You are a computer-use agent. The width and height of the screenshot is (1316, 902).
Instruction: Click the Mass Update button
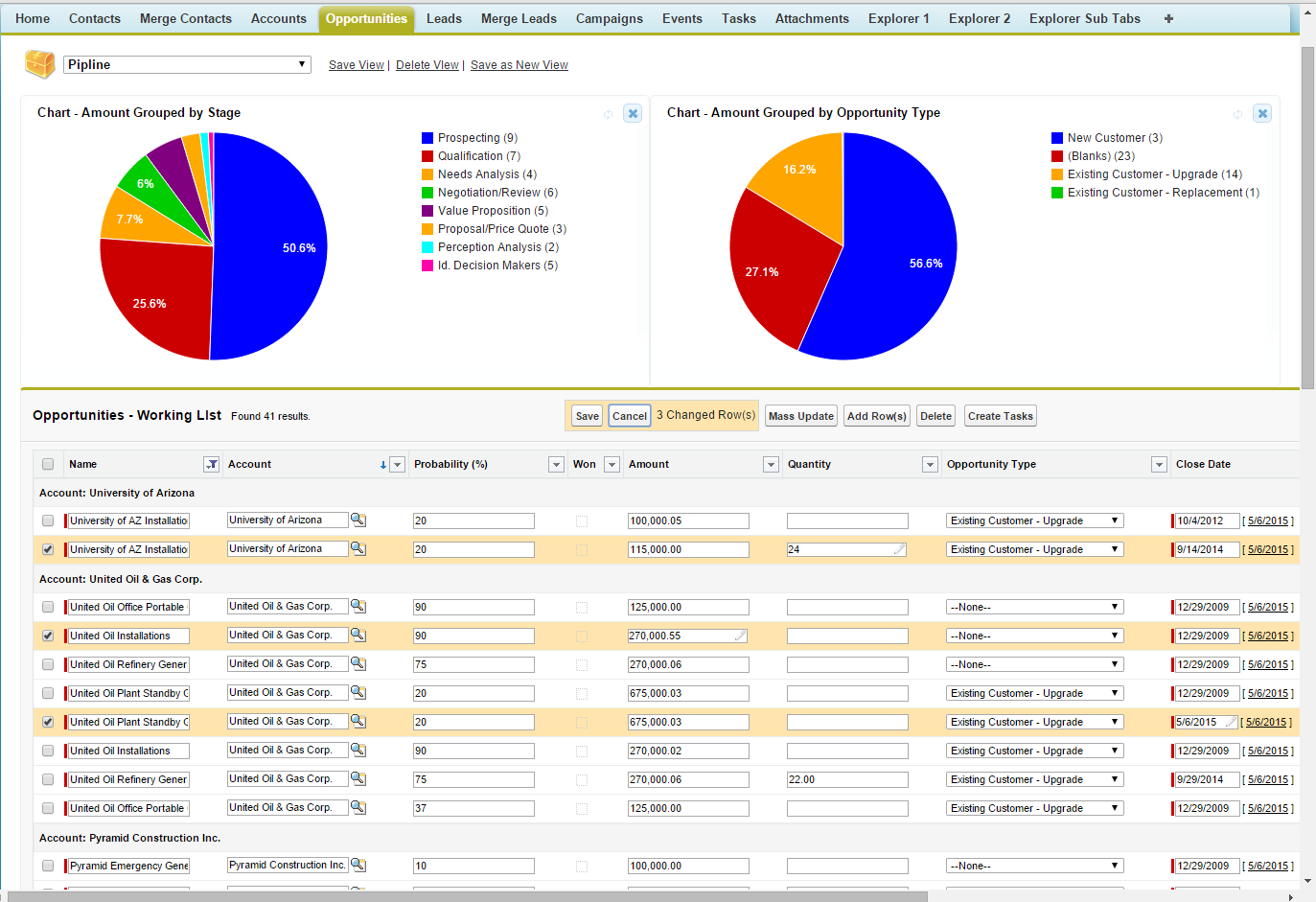click(800, 415)
